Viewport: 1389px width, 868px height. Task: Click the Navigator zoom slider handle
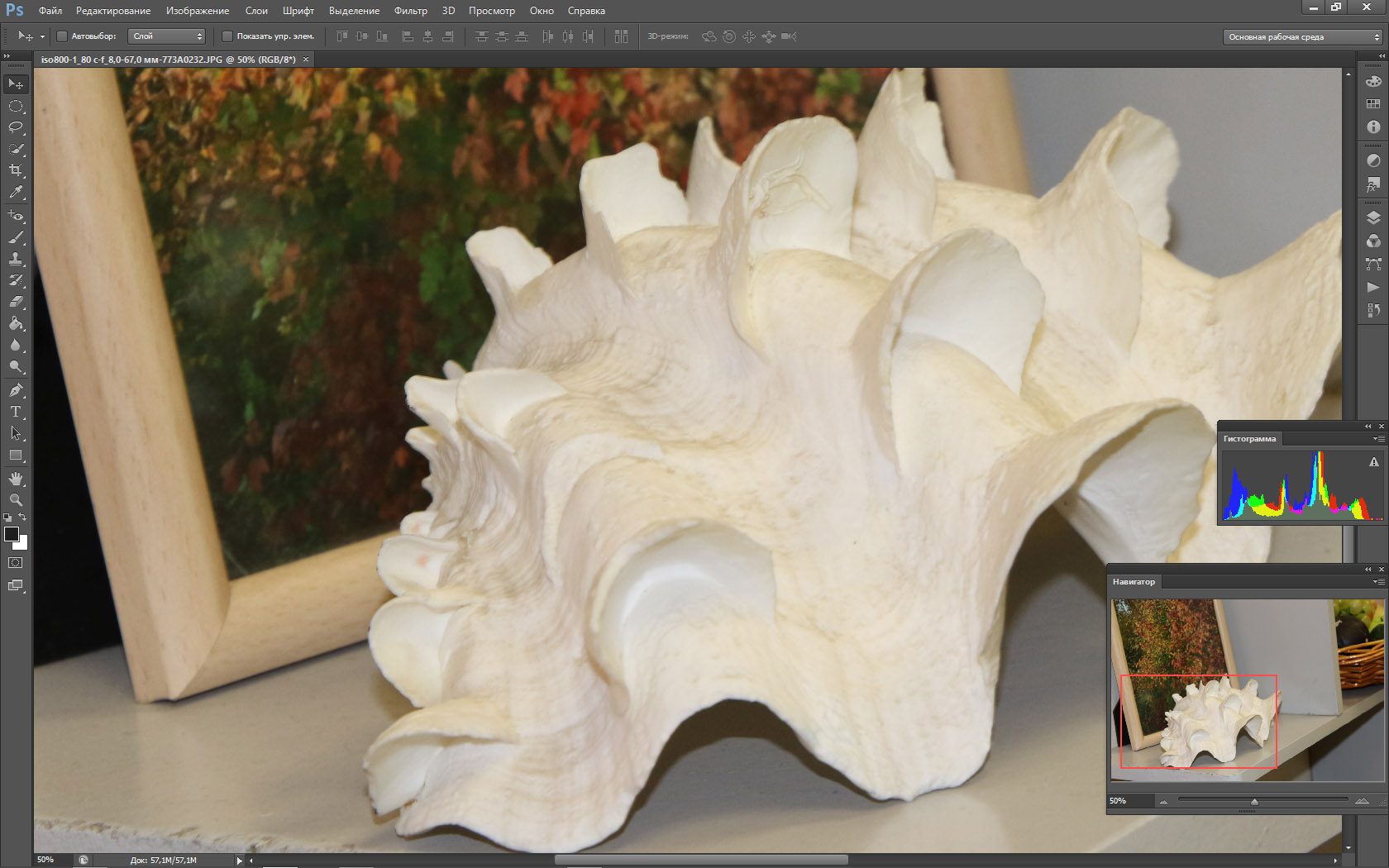1254,801
